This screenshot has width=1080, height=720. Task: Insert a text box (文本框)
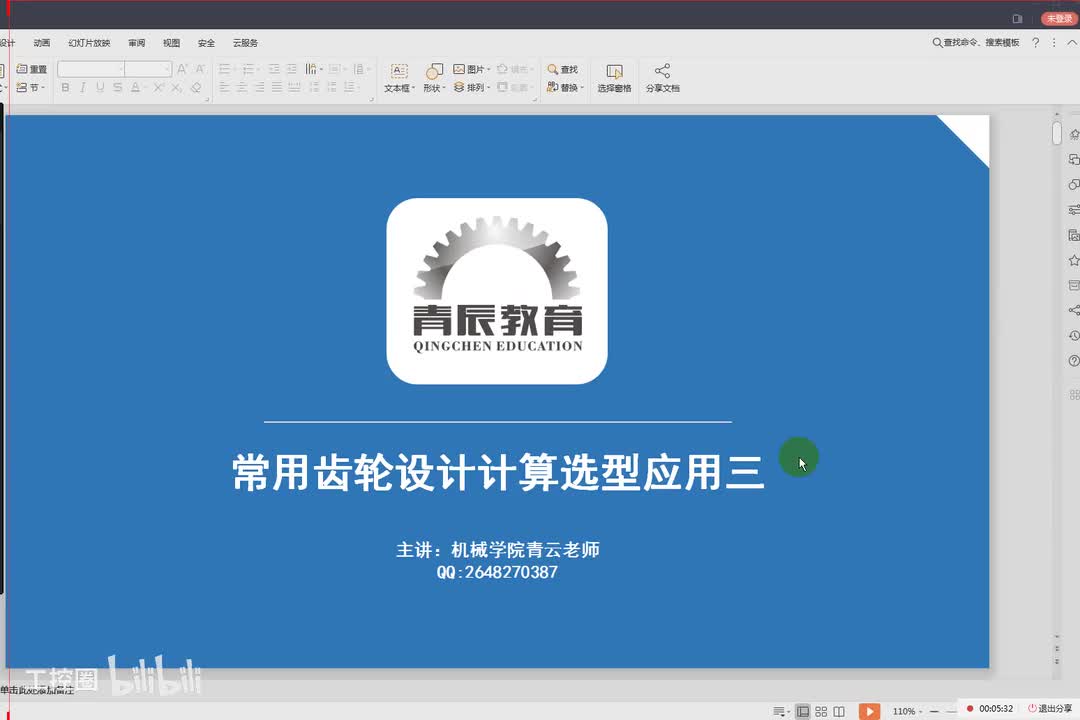click(x=399, y=78)
